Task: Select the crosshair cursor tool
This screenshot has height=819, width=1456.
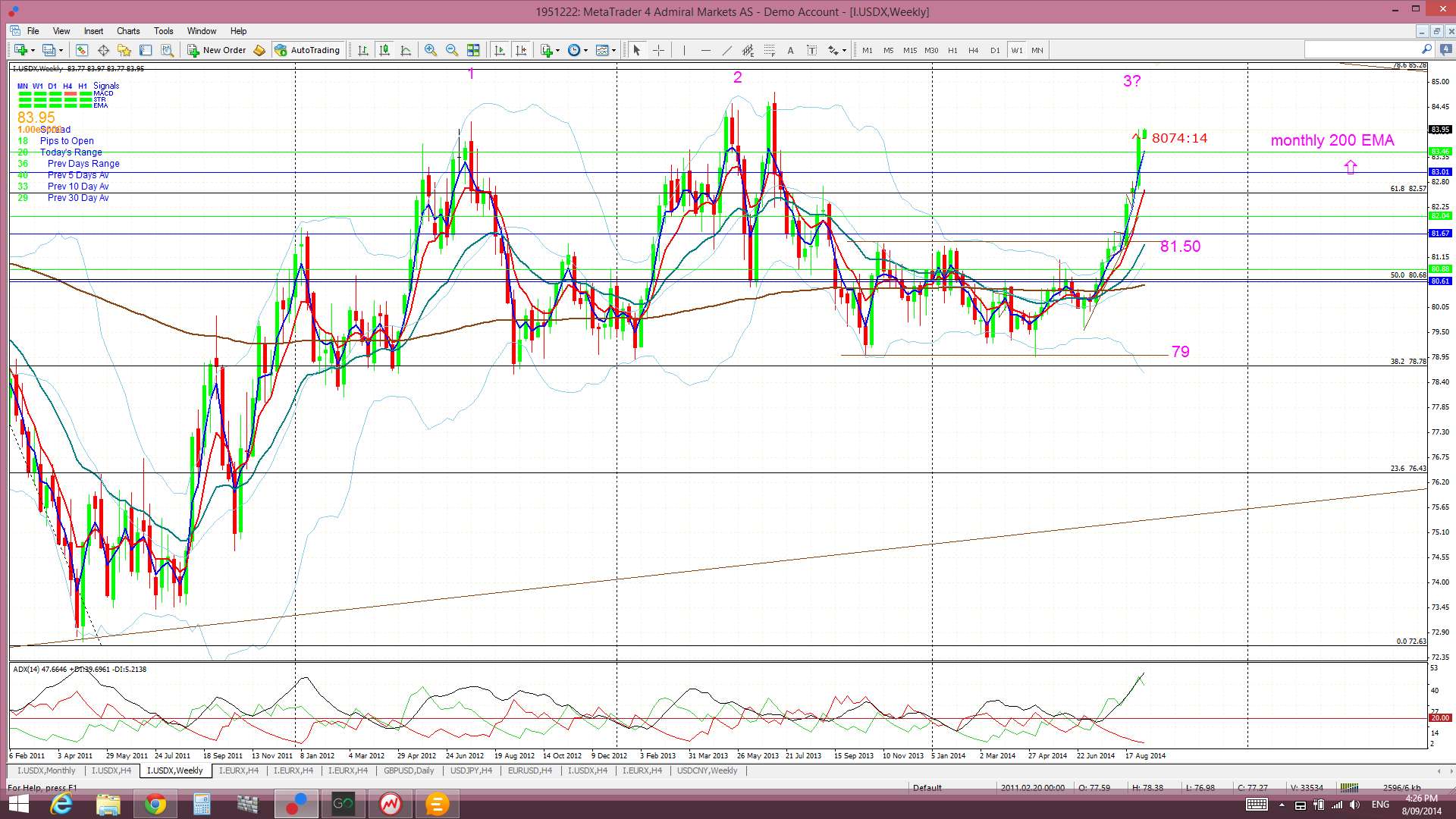Action: (x=658, y=50)
